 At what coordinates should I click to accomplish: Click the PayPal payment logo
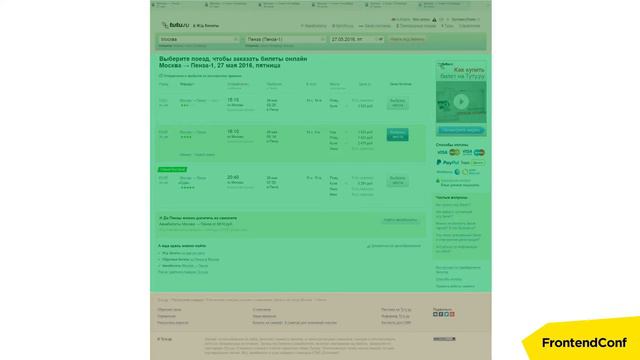point(448,162)
